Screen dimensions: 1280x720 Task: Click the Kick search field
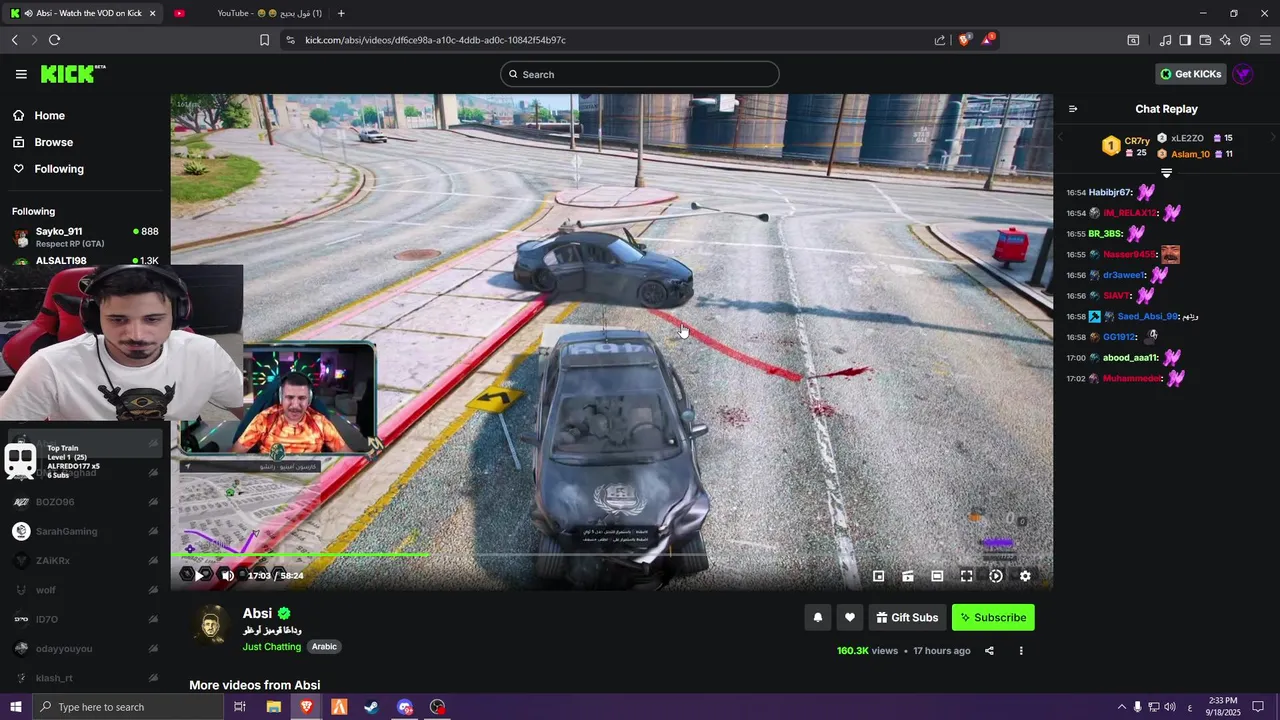click(640, 74)
